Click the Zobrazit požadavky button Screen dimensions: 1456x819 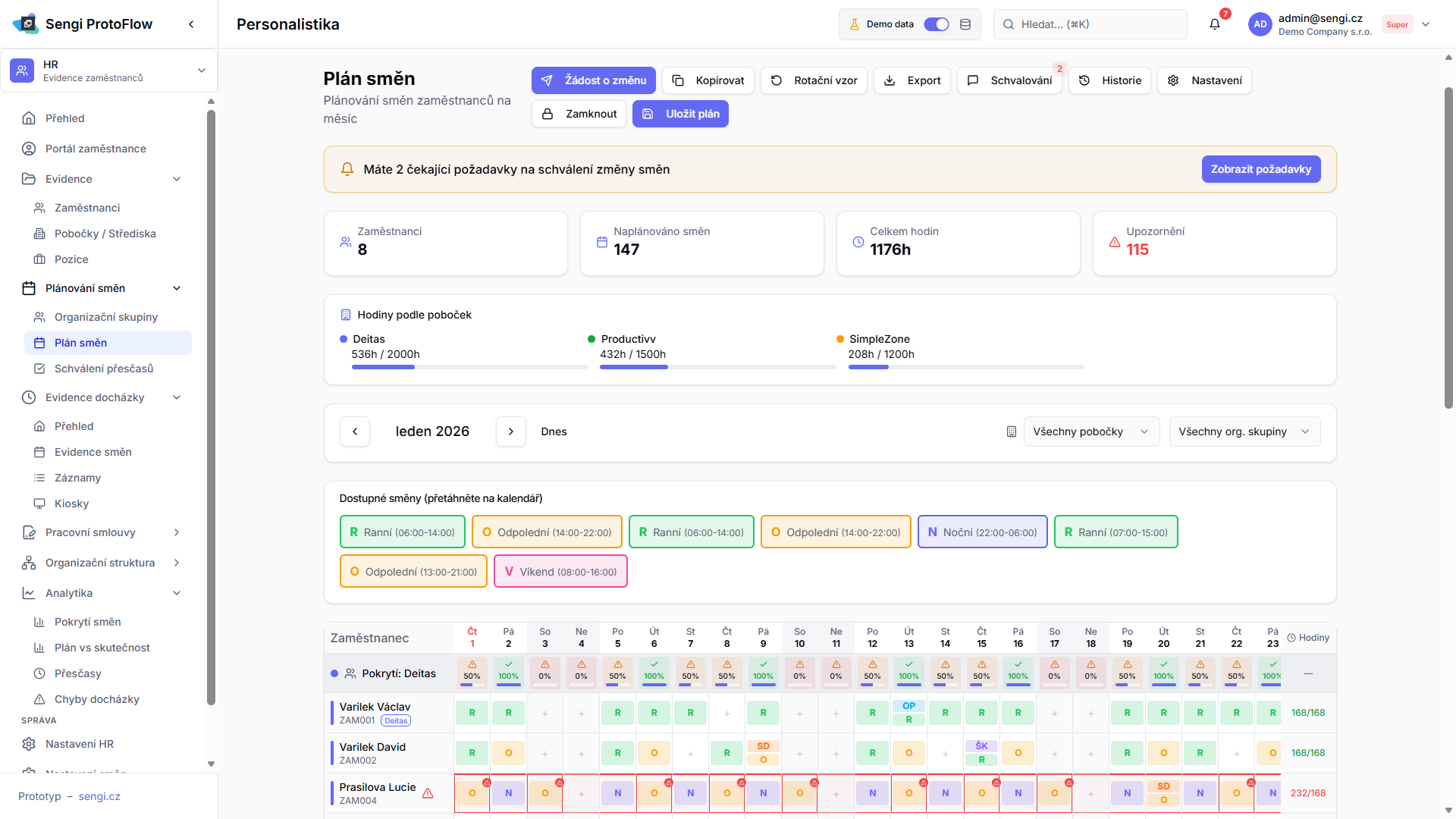[1260, 169]
